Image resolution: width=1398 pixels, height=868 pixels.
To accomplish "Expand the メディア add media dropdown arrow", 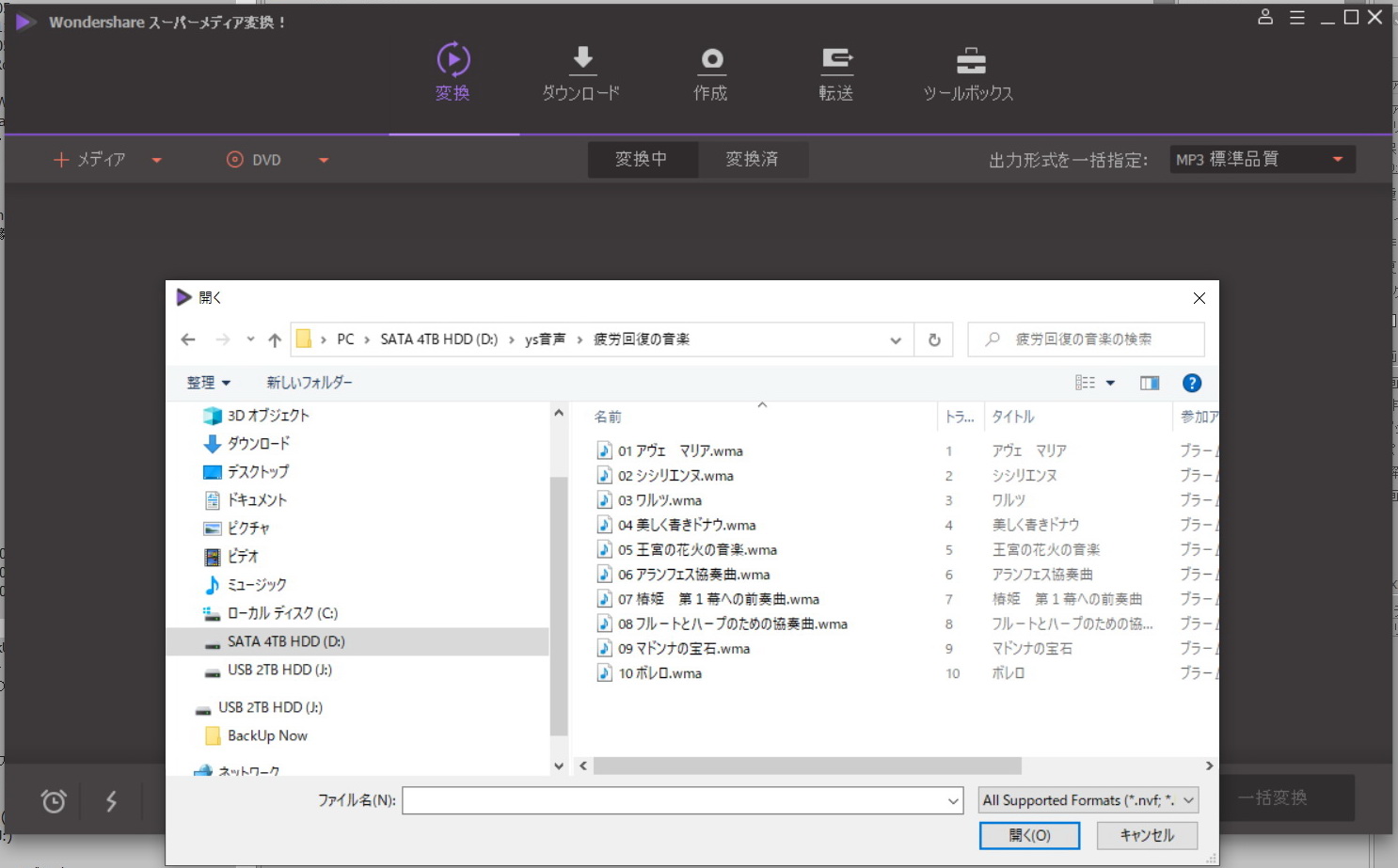I will 157,161.
